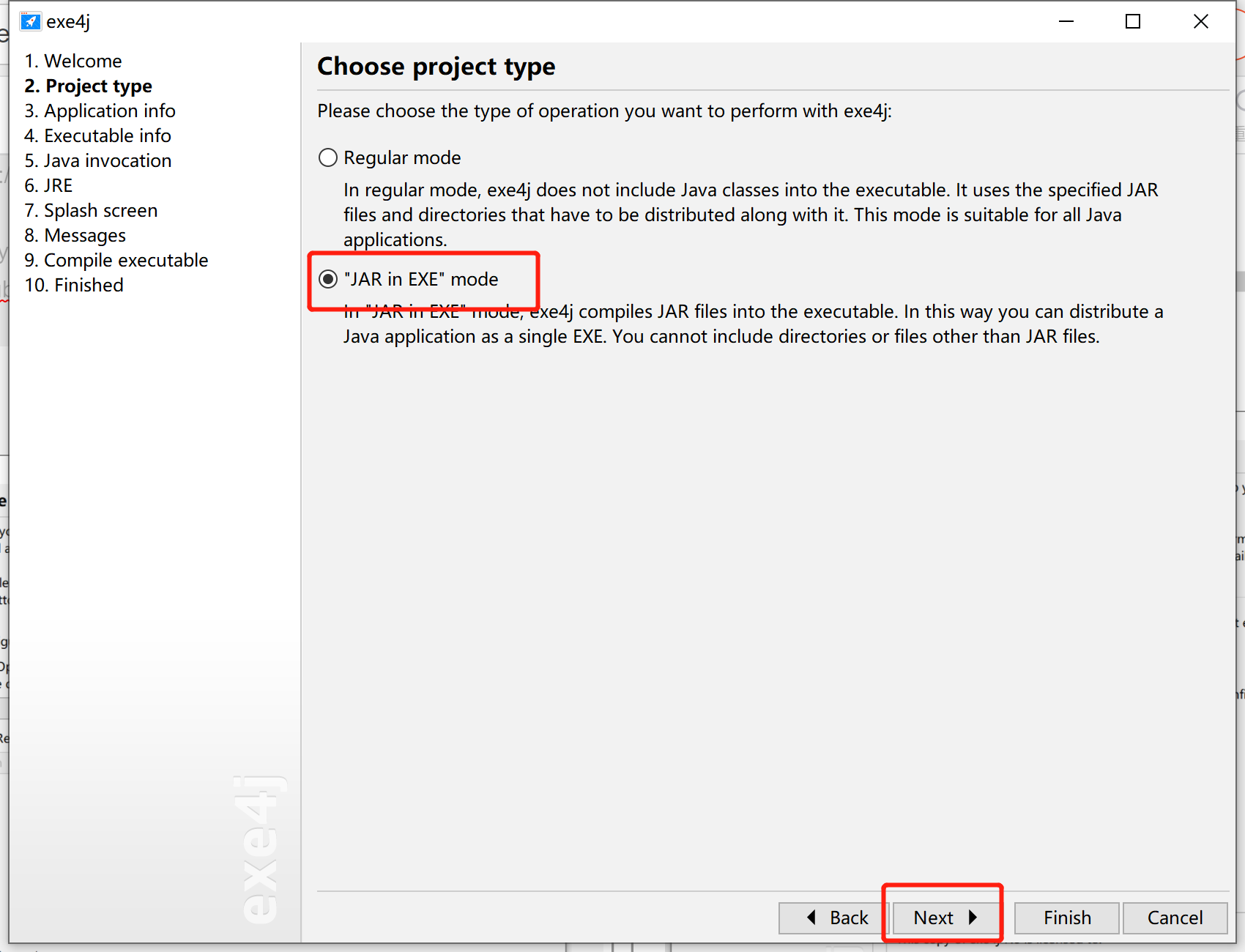Jump to step 10. Finished

point(74,285)
